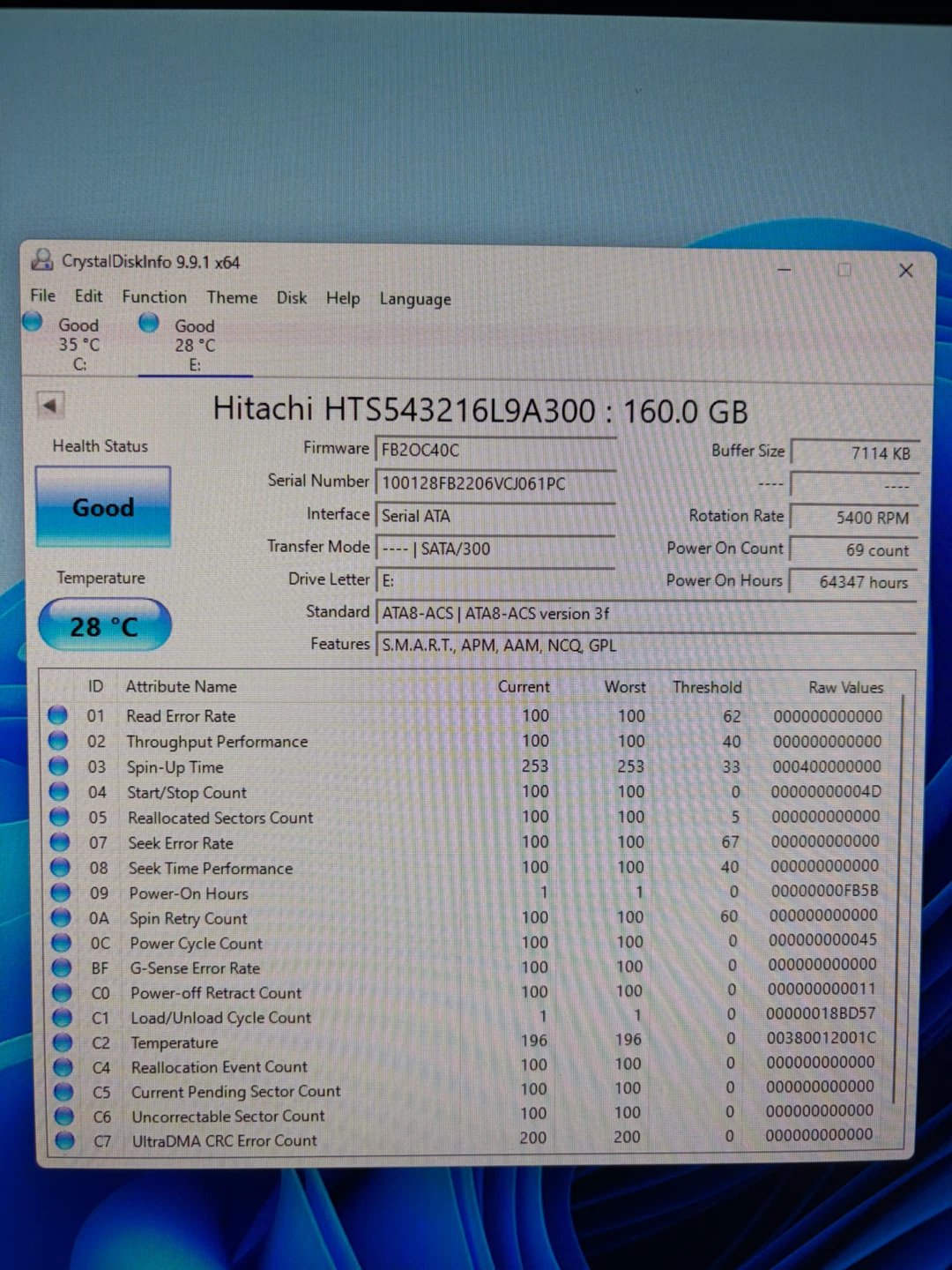Click the 28 °C temperature button
Viewport: 952px width, 1270px height.
tap(104, 626)
